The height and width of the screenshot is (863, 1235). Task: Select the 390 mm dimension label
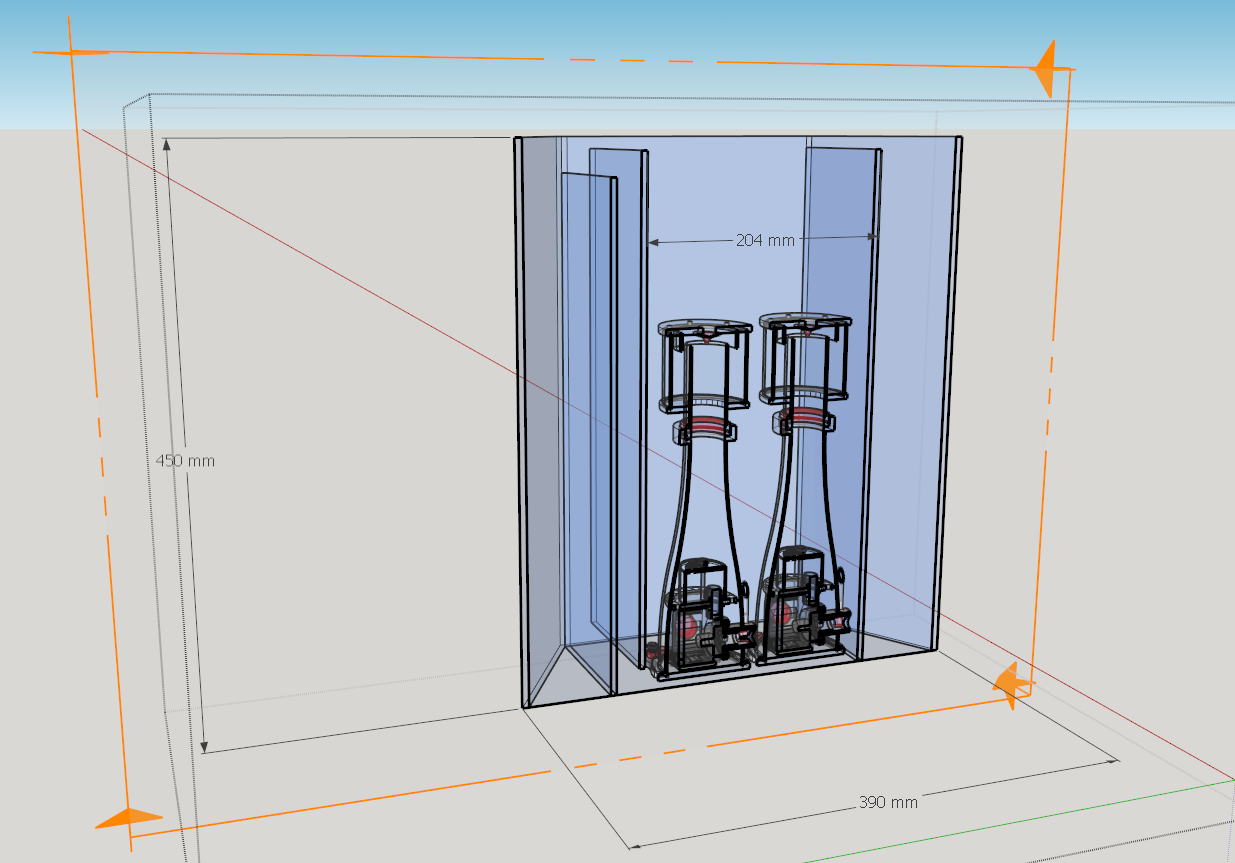tap(888, 802)
